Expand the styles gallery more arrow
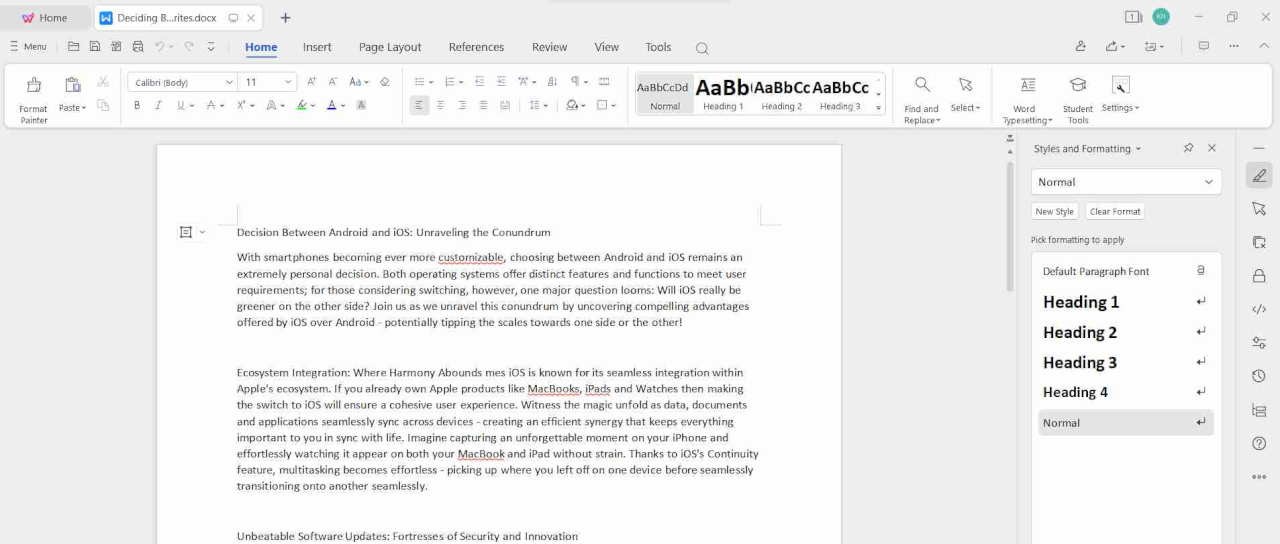Image resolution: width=1280 pixels, height=544 pixels. point(878,107)
